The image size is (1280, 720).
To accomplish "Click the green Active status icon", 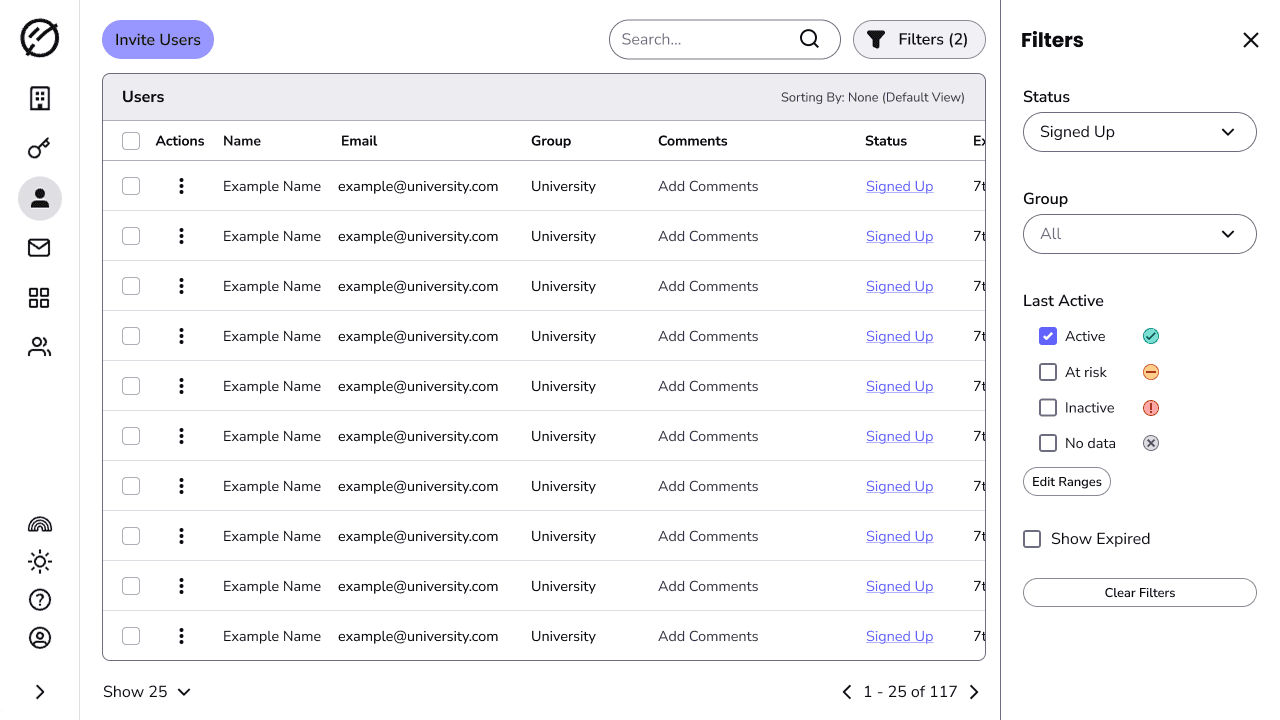I will (x=1151, y=336).
